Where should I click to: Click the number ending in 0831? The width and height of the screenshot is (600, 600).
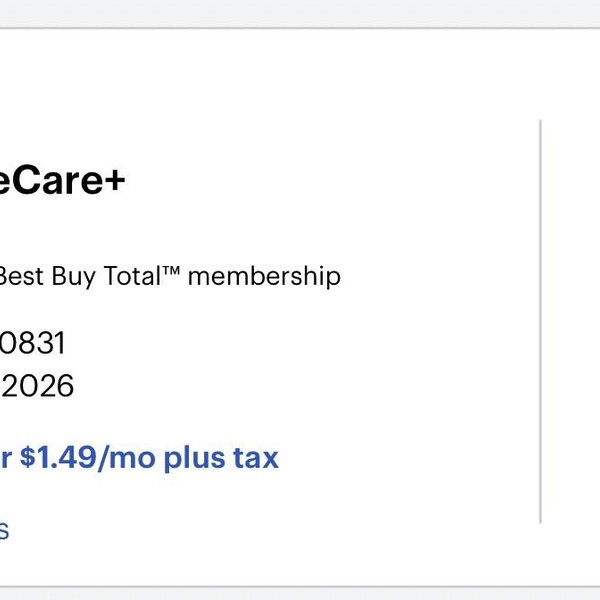(32, 344)
